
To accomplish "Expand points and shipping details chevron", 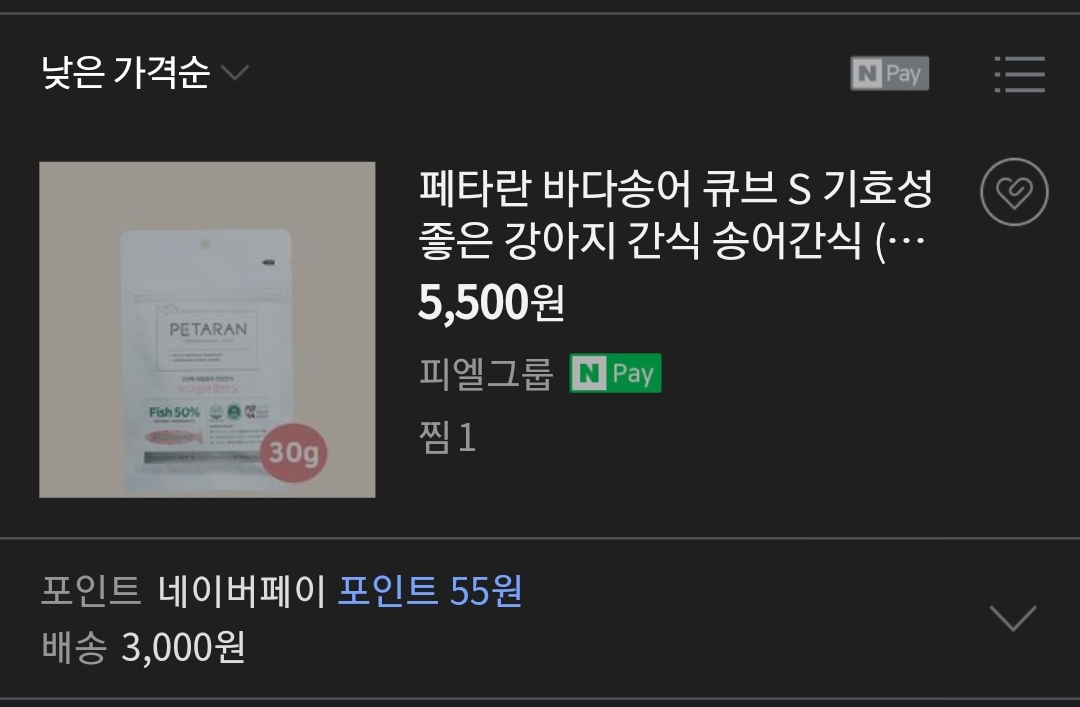I will click(x=1012, y=617).
